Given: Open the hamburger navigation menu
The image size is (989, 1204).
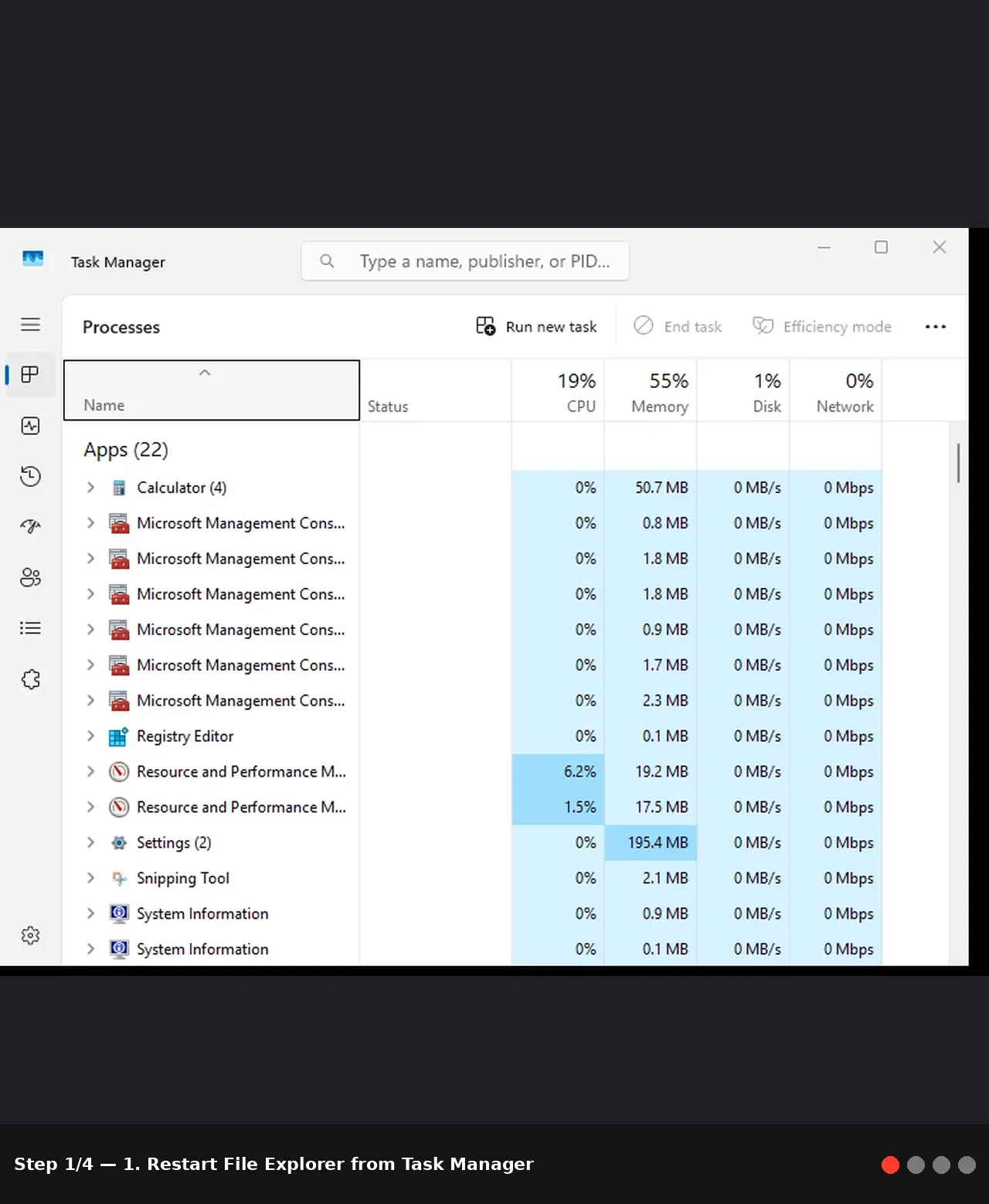Looking at the screenshot, I should coord(30,325).
